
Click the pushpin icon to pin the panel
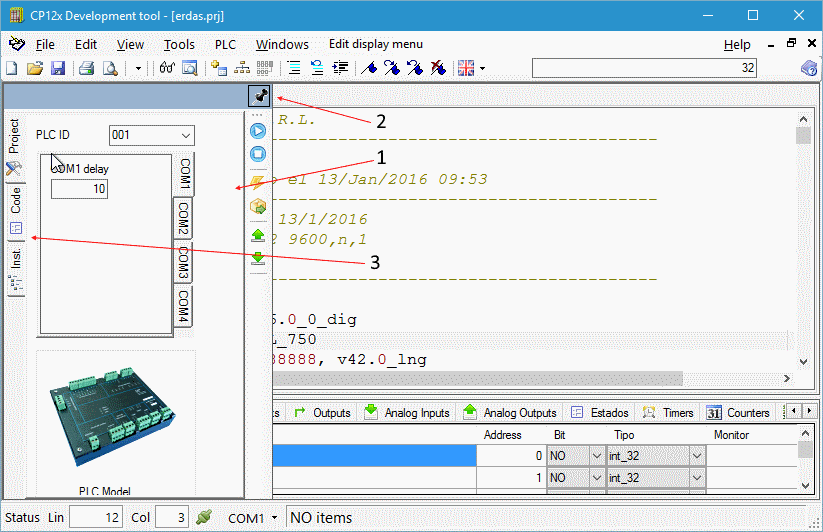coord(260,95)
